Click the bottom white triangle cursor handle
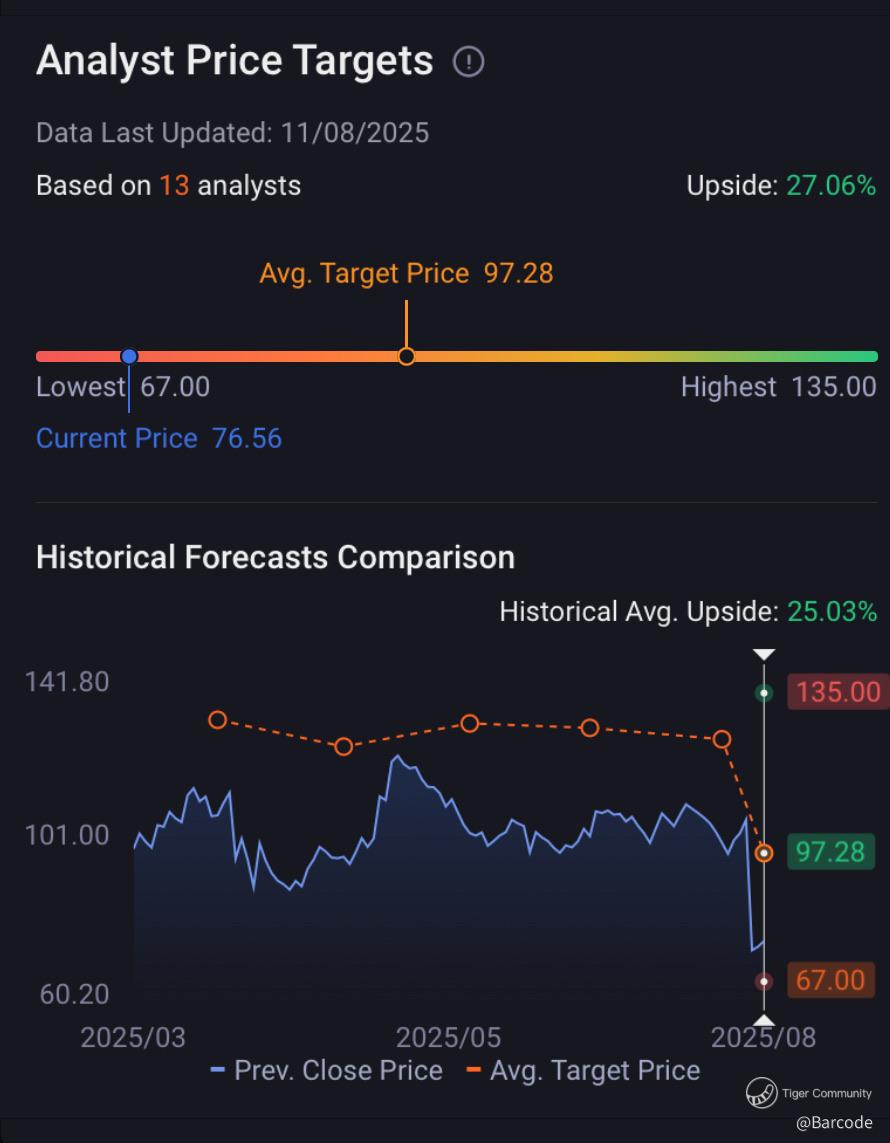Image resolution: width=890 pixels, height=1143 pixels. (764, 1019)
